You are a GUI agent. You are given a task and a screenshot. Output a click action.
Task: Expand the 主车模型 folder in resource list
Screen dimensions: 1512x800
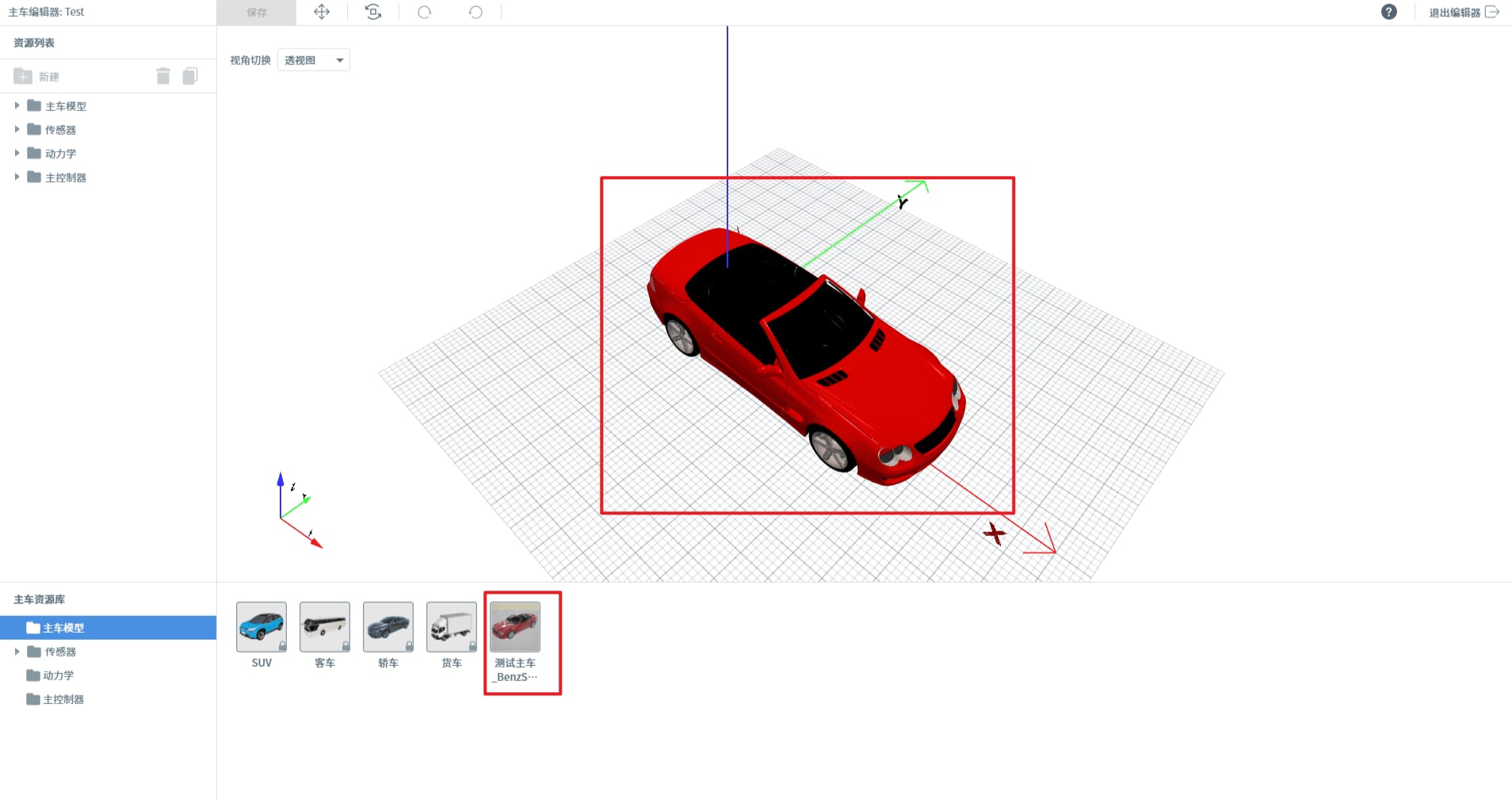tap(17, 105)
